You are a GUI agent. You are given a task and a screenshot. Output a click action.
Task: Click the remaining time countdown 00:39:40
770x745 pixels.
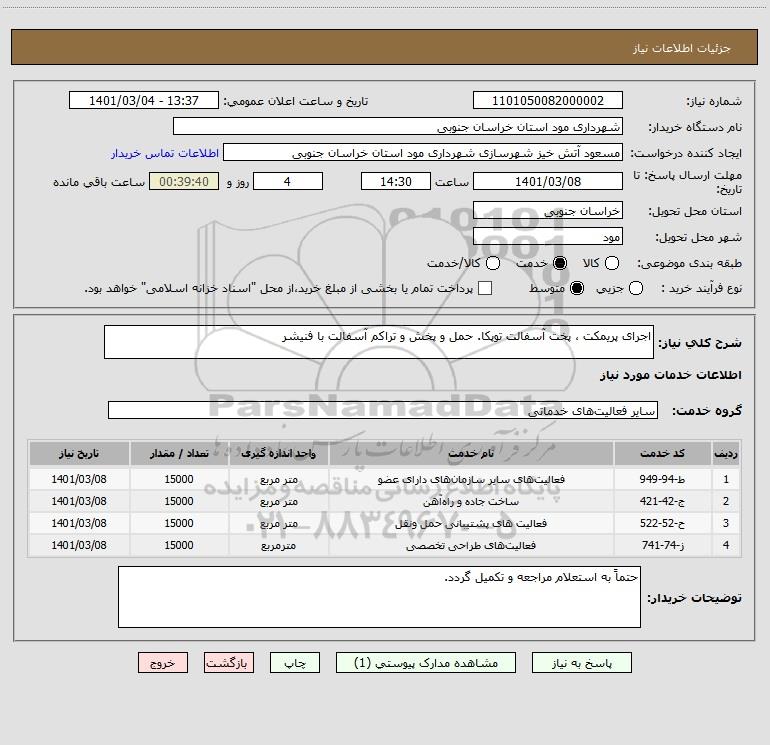184,181
